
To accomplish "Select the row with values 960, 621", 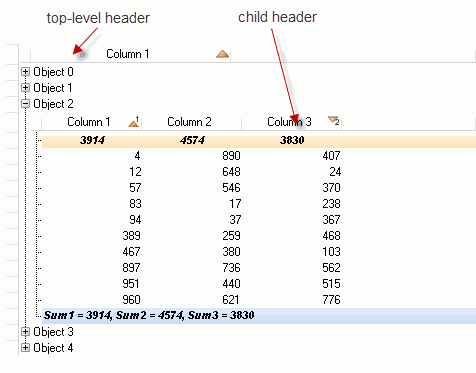I will tap(259, 300).
